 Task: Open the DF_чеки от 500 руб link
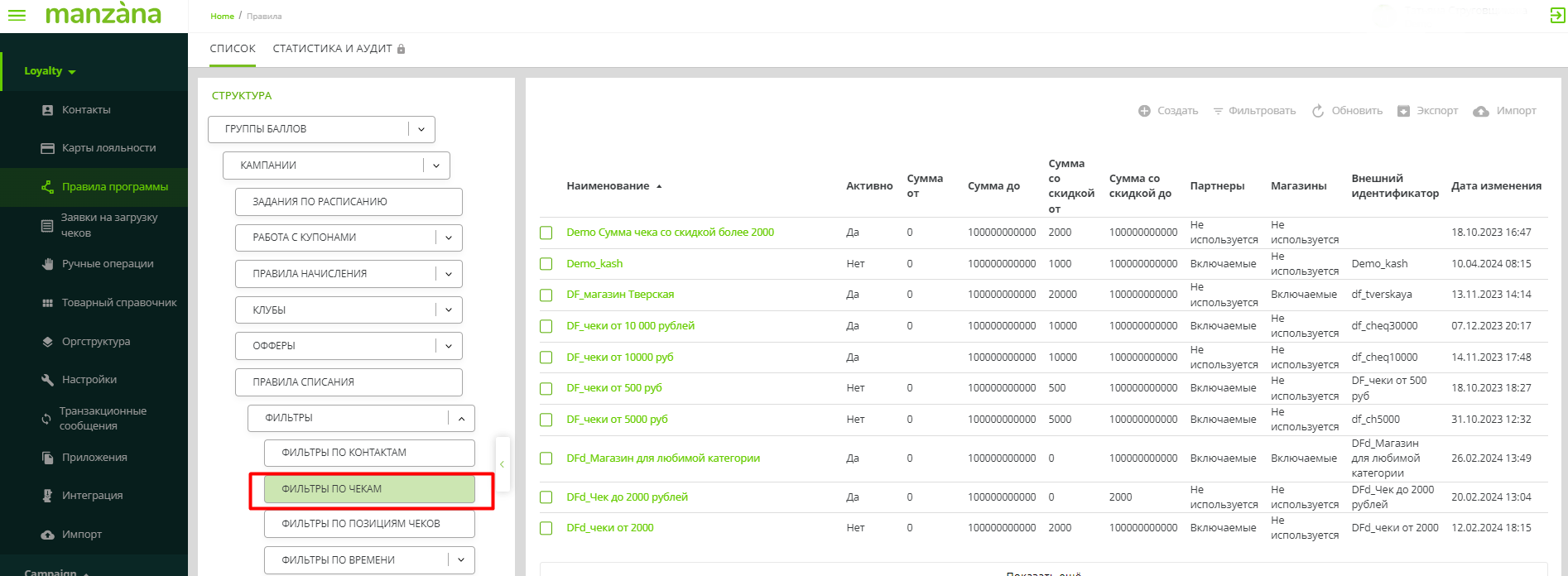tap(613, 388)
